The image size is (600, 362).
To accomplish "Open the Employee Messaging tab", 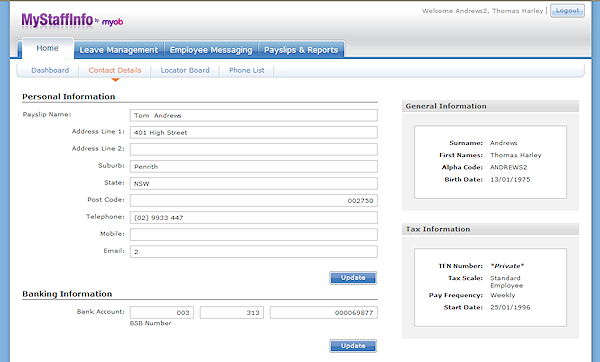I will click(211, 50).
